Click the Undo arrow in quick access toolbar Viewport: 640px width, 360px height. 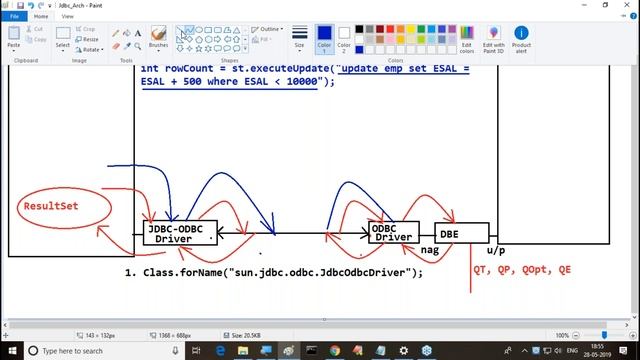31,5
